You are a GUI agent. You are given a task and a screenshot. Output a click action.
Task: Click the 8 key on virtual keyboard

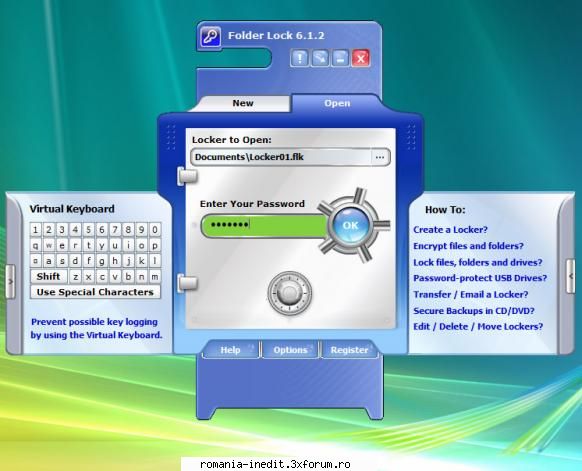[x=128, y=230]
